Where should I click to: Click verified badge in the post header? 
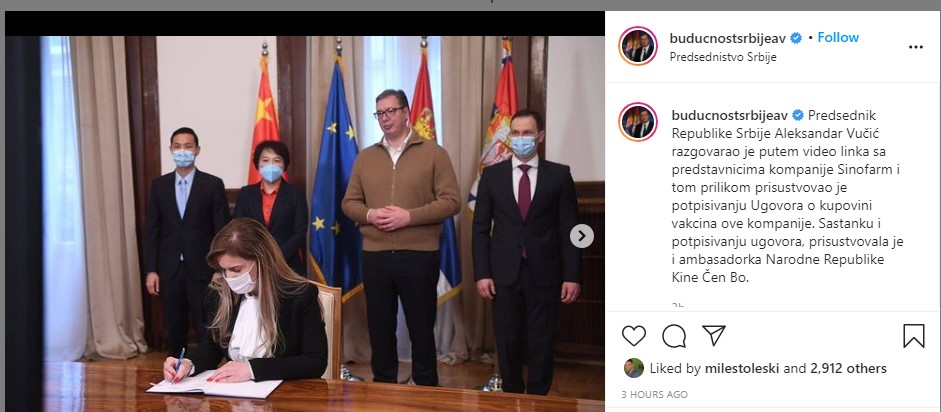[796, 38]
